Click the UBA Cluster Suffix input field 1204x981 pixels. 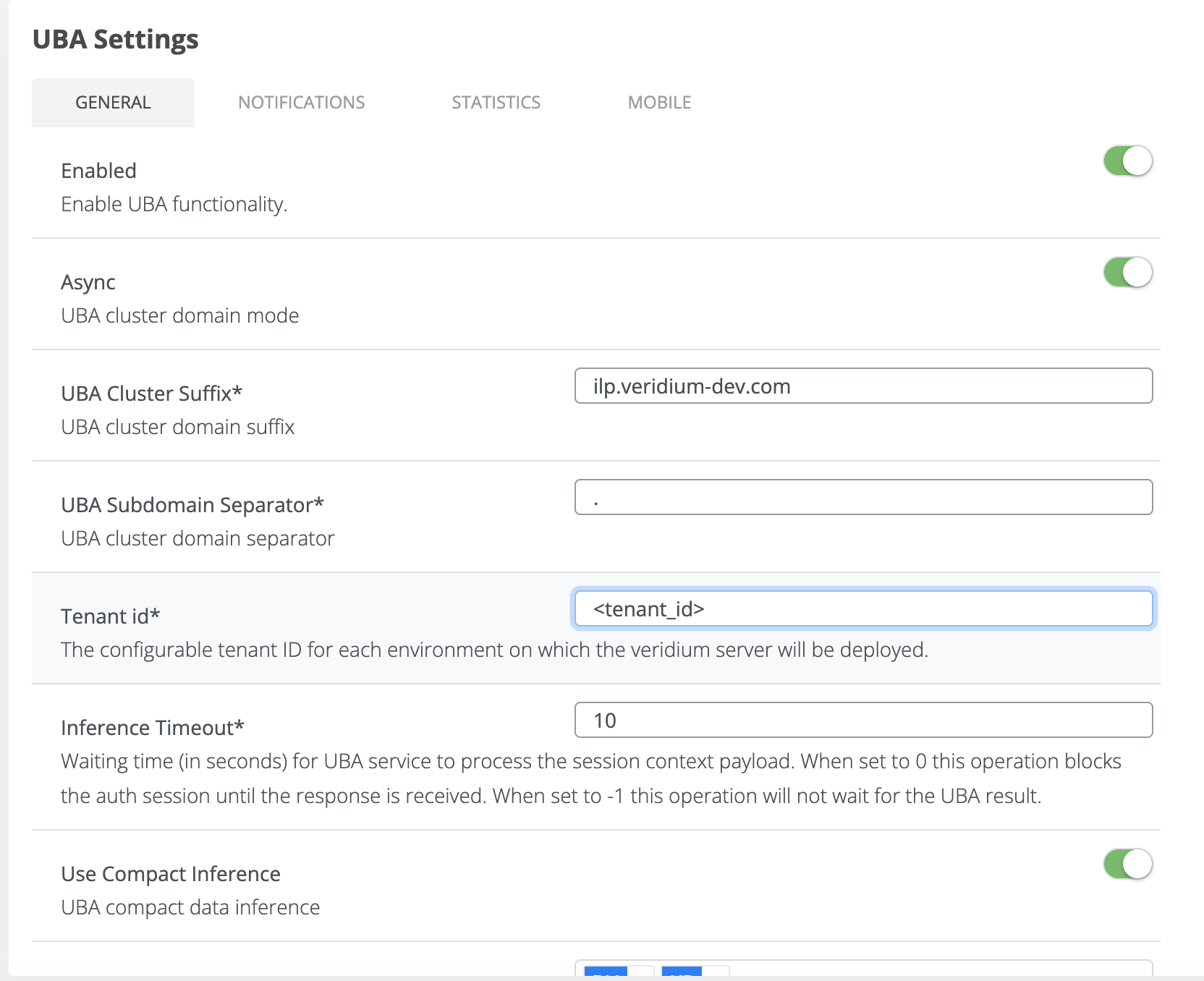point(862,386)
